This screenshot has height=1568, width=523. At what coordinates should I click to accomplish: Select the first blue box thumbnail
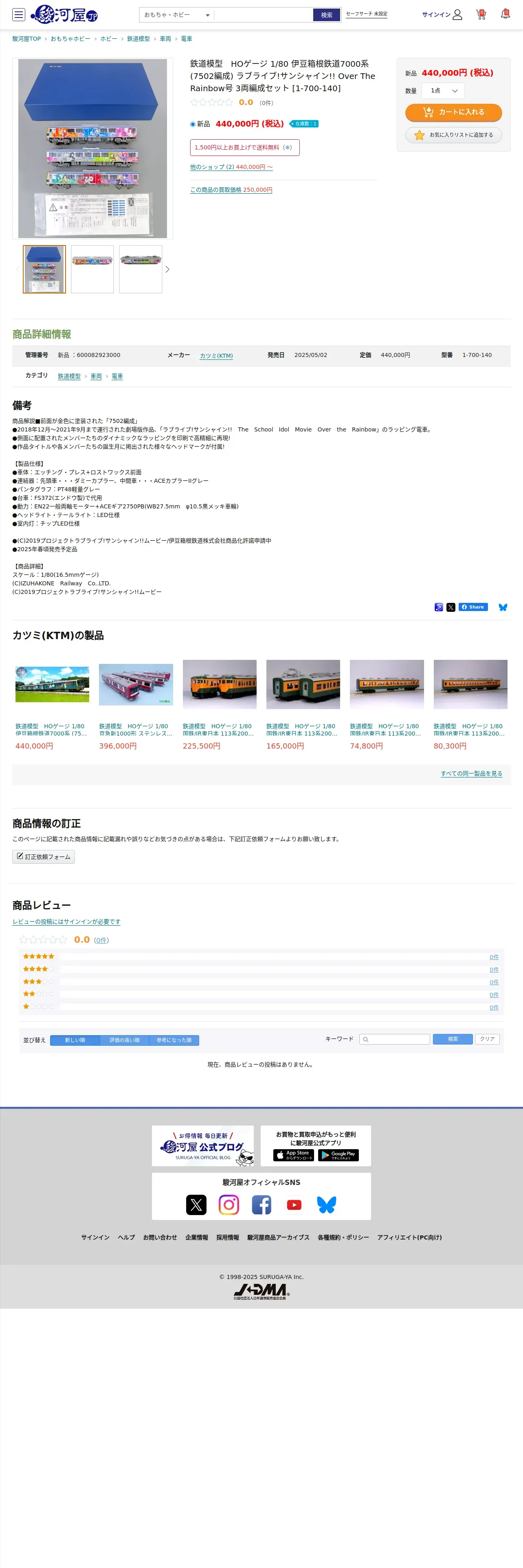coord(44,269)
